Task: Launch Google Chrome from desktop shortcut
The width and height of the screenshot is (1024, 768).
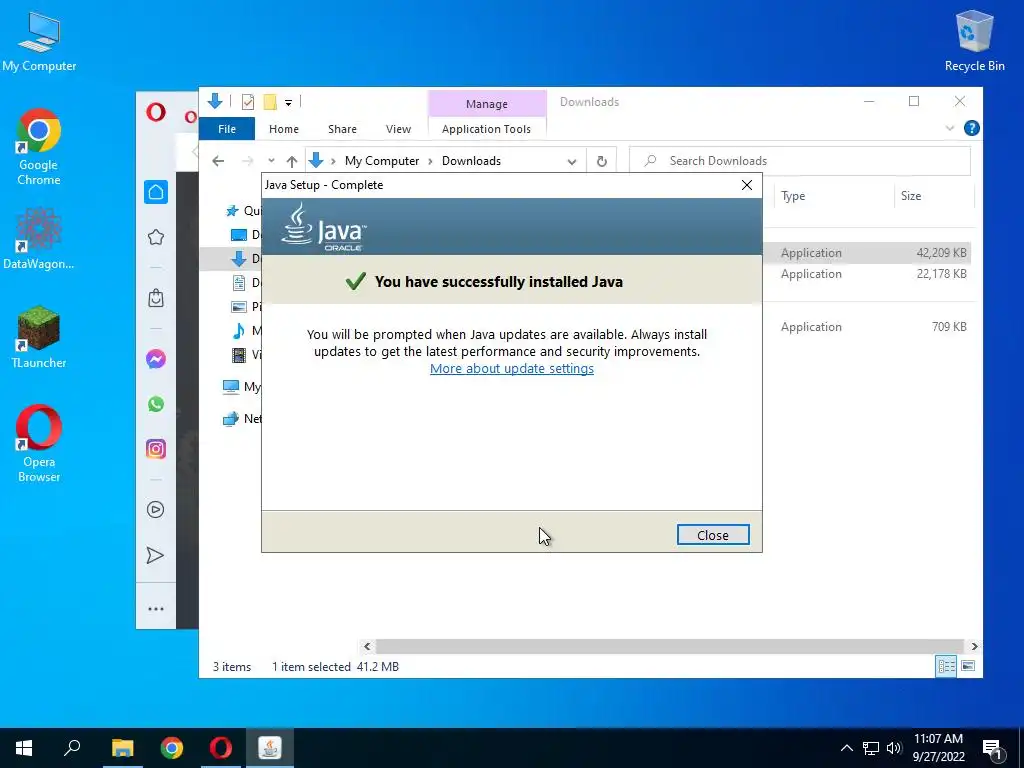Action: (x=39, y=148)
